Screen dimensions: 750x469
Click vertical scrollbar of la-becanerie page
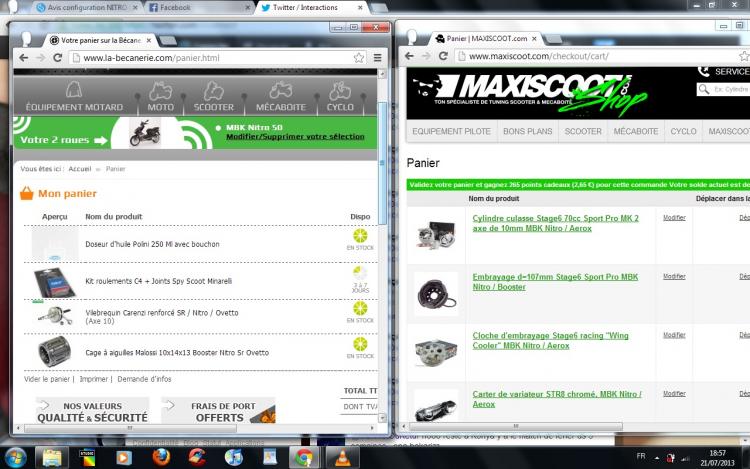382,163
